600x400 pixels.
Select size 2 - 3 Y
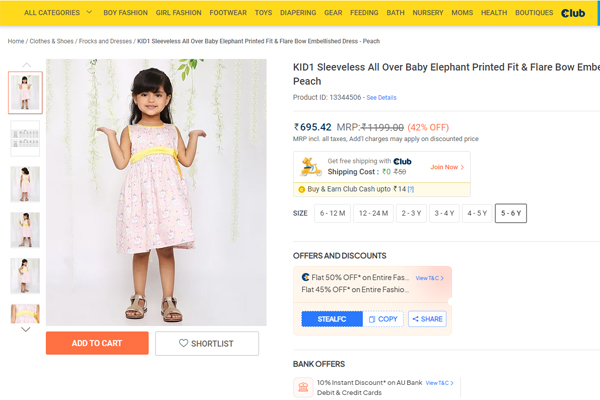411,213
